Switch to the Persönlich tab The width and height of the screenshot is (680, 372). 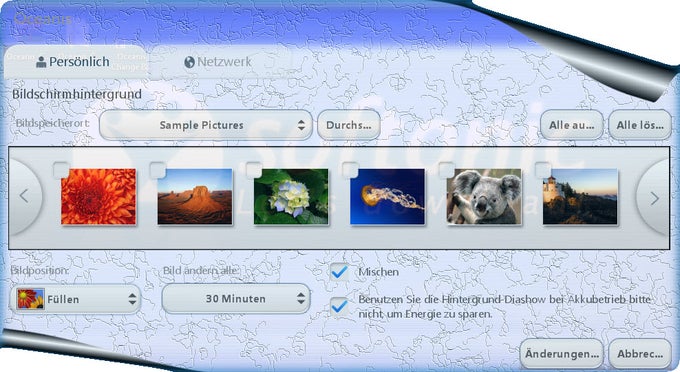pos(75,62)
